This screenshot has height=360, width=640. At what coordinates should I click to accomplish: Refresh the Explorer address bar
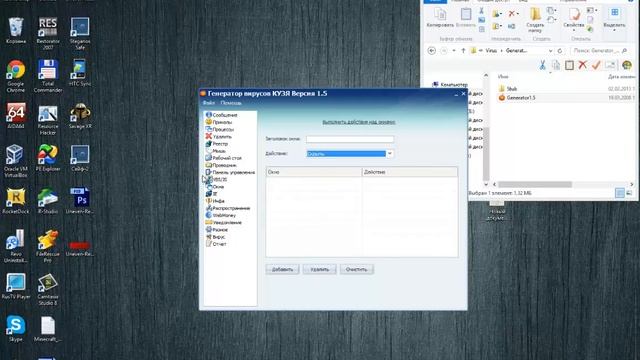560,51
